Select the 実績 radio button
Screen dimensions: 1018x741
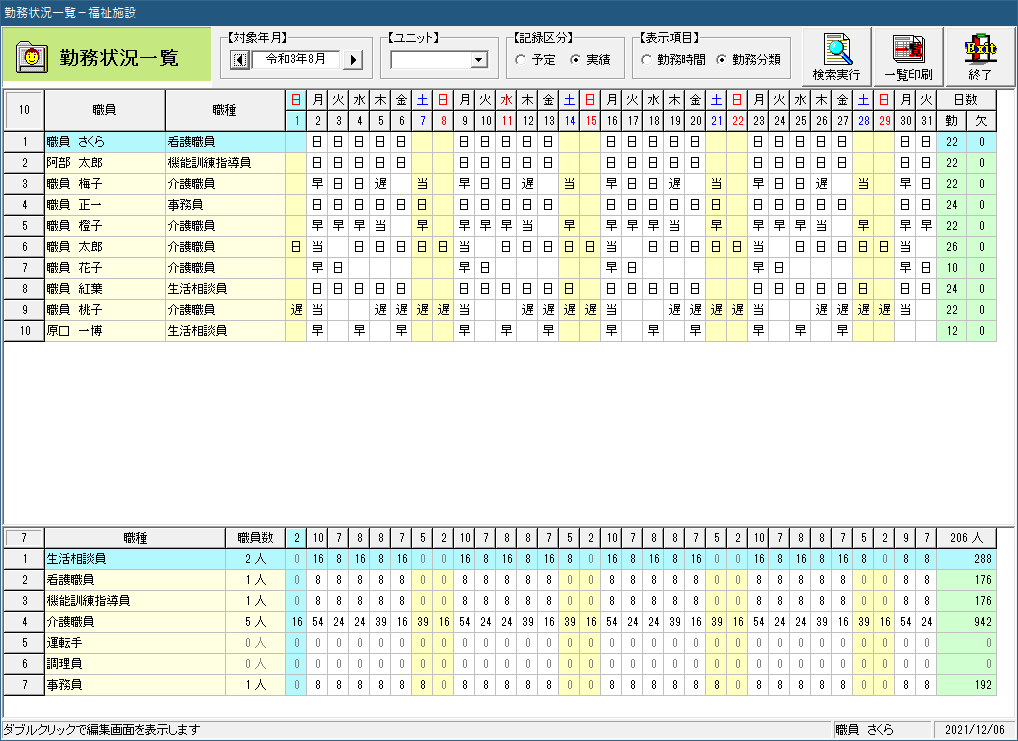[575, 60]
